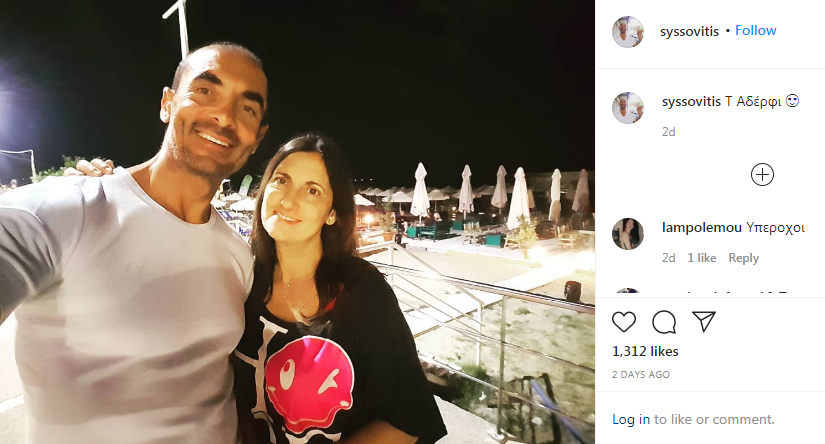Load more comments with the plus circle
The width and height of the screenshot is (825, 444).
[762, 175]
